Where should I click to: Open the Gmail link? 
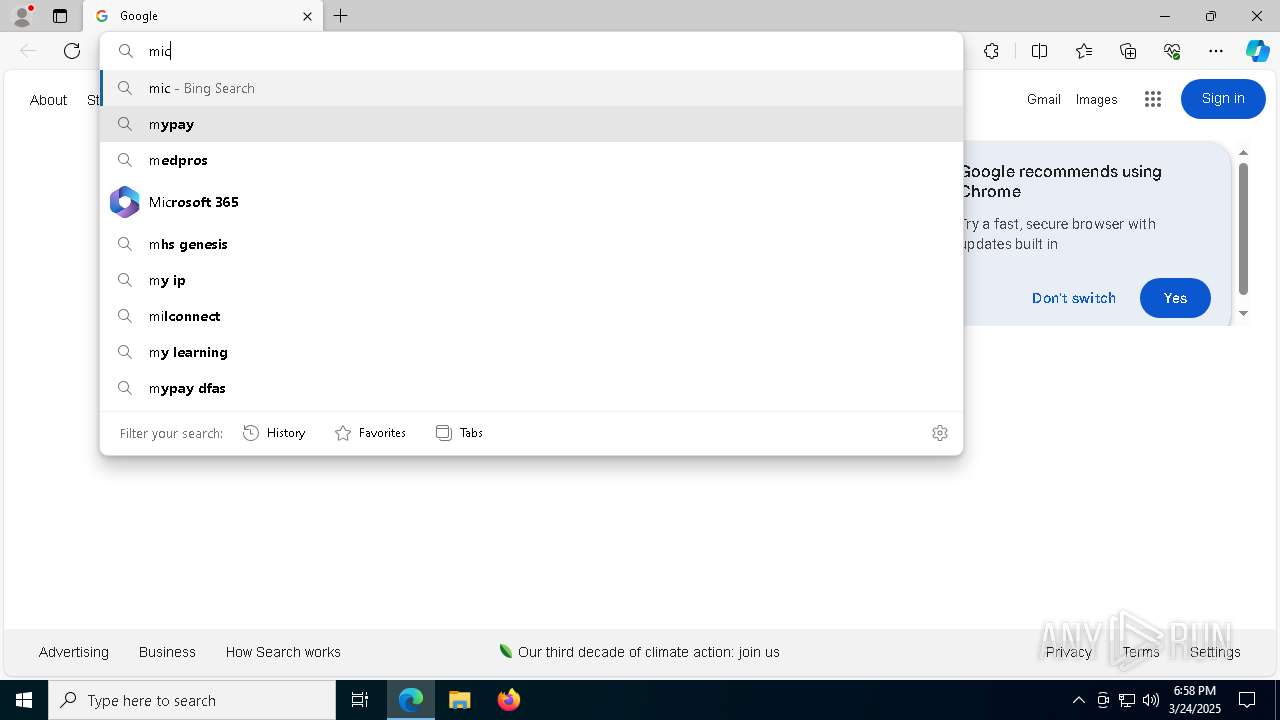[1043, 99]
